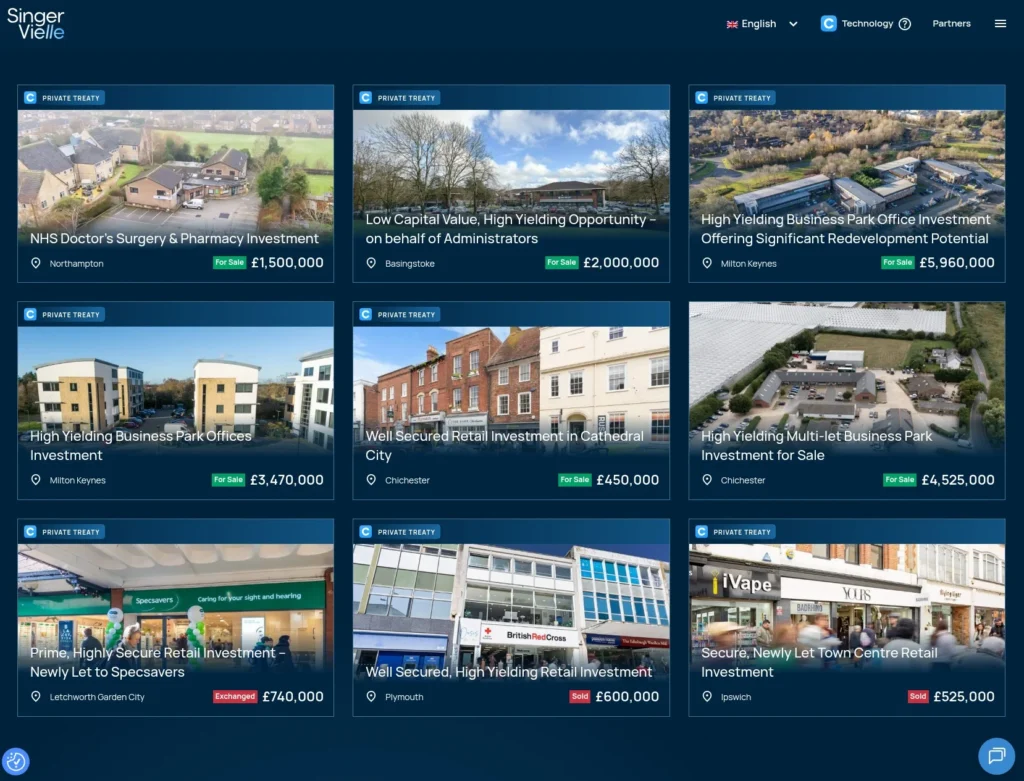Click the Milton Keynes business park photo thumbnail
Viewport: 1024px width, 781px height.
(x=847, y=160)
